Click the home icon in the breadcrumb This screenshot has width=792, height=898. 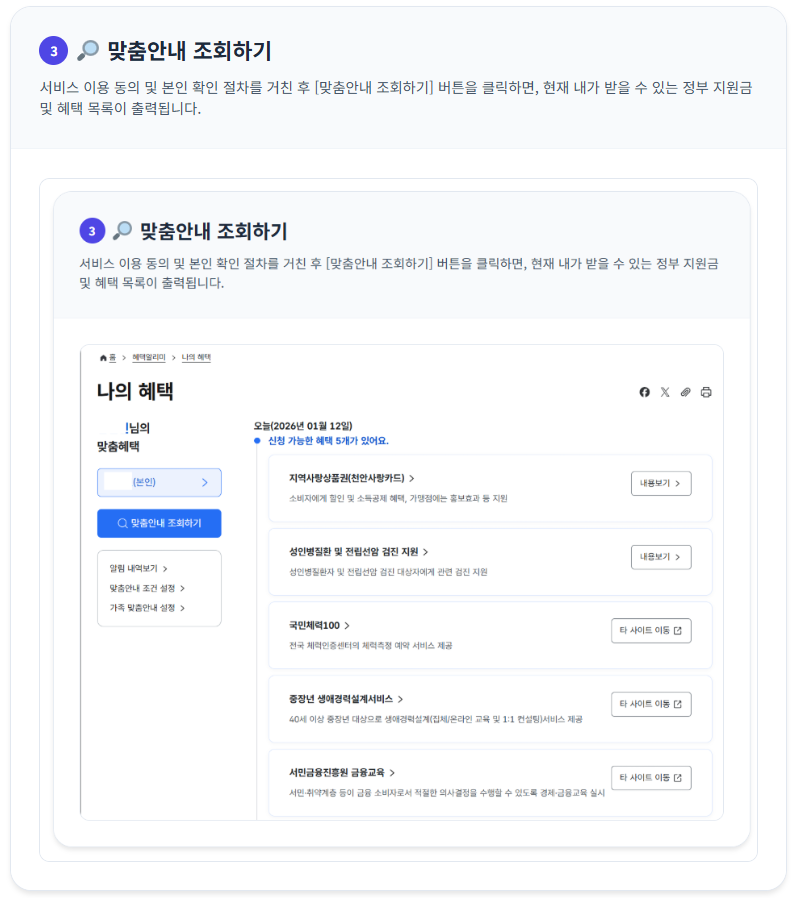point(102,358)
